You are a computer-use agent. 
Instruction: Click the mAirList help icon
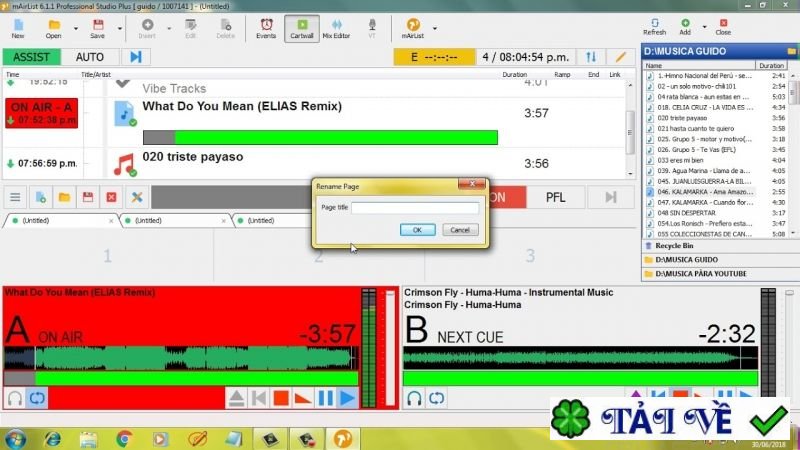pos(413,29)
